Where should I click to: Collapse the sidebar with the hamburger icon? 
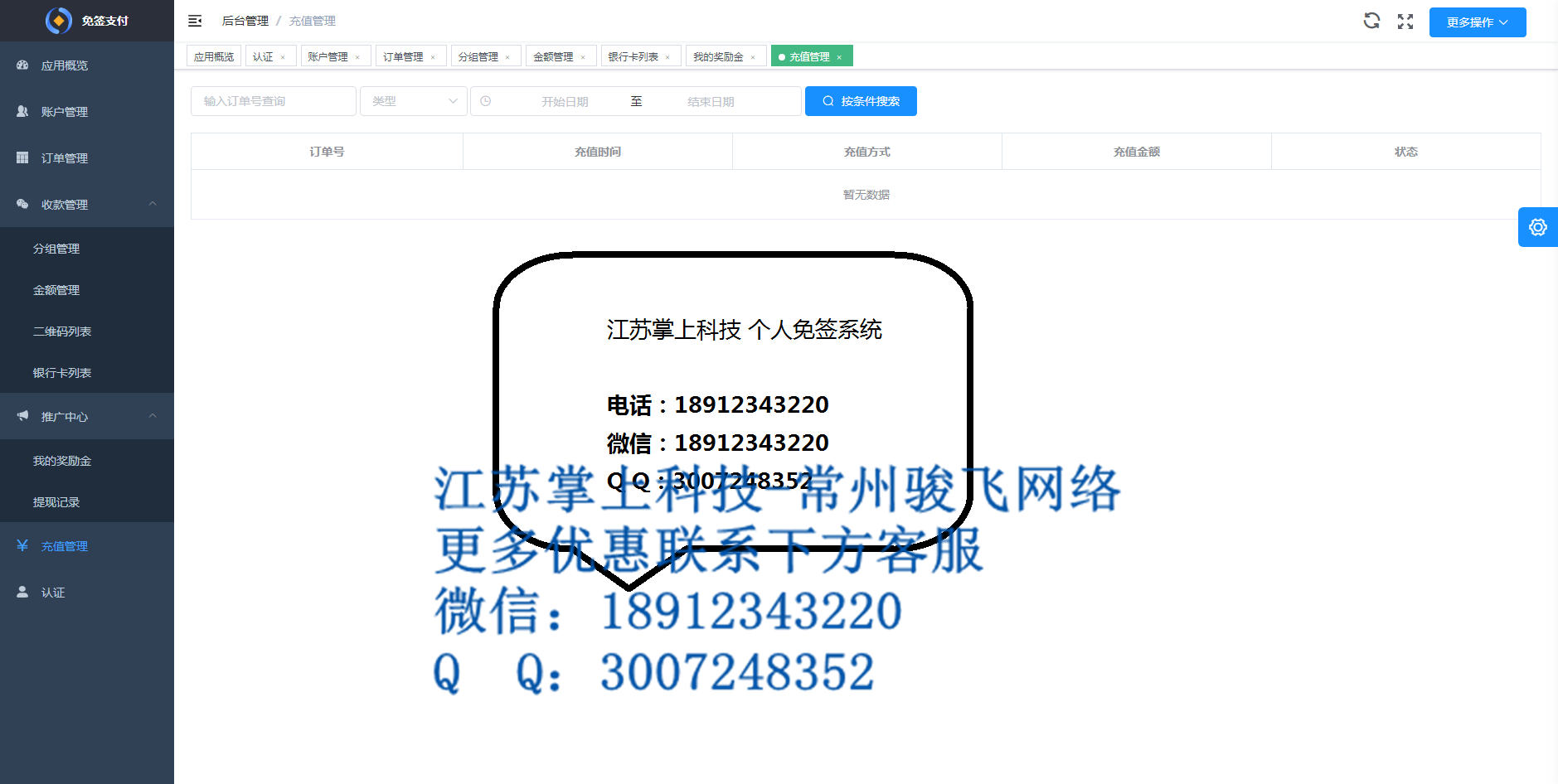click(195, 21)
